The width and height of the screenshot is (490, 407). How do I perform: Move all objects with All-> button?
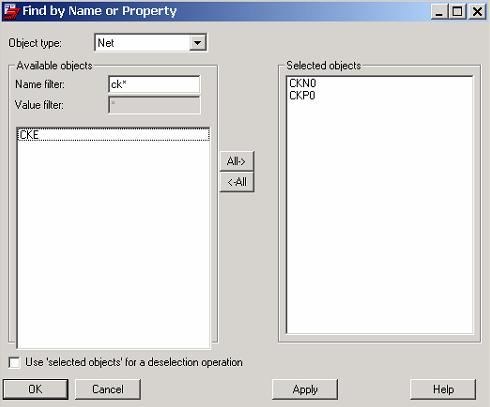click(x=237, y=161)
